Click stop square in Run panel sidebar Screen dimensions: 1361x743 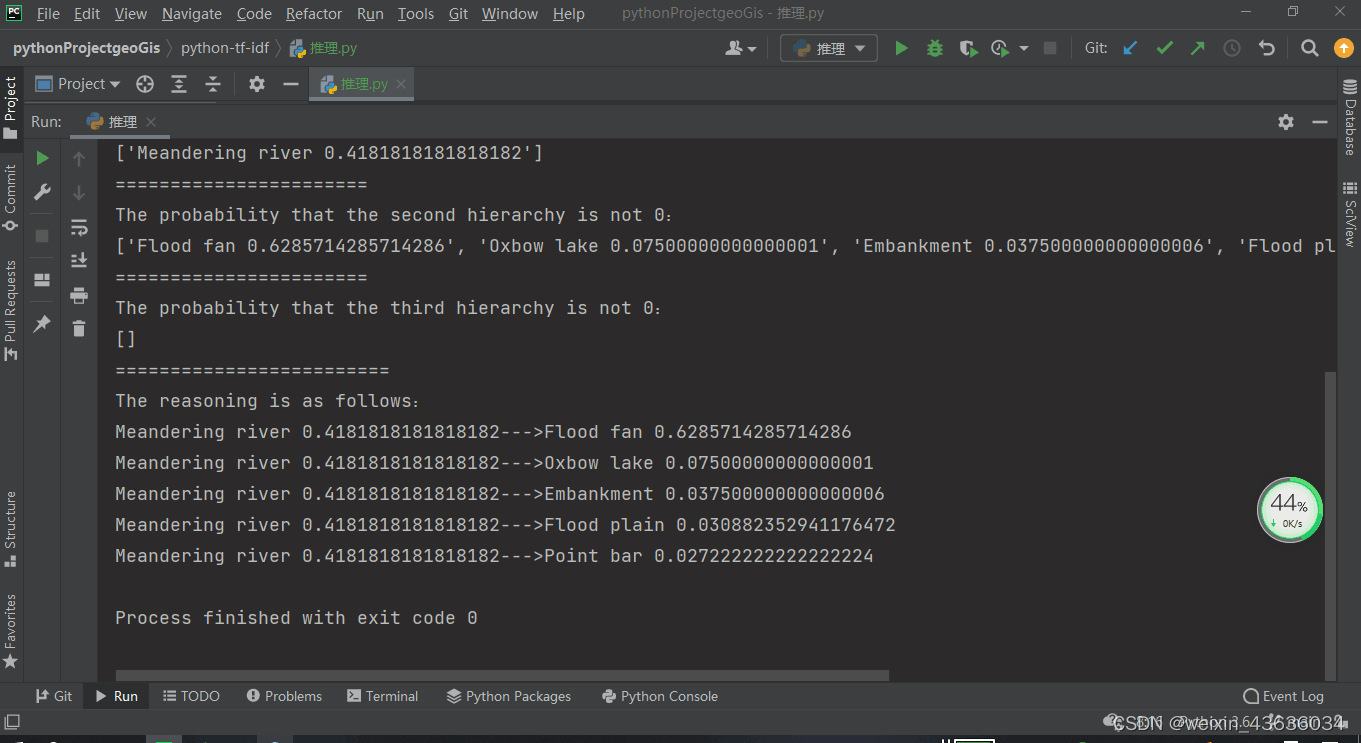[x=42, y=236]
